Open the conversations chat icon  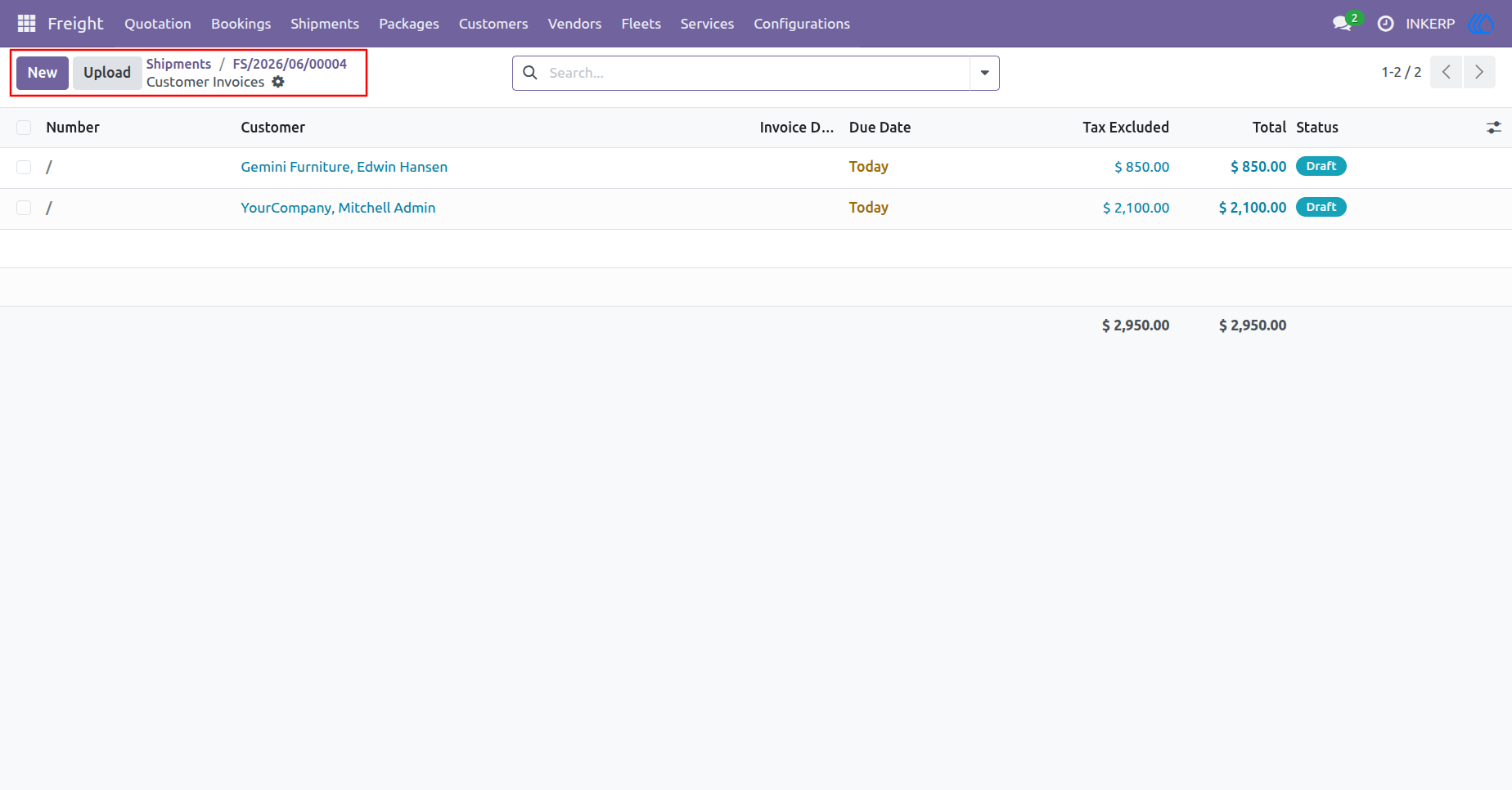pos(1342,24)
